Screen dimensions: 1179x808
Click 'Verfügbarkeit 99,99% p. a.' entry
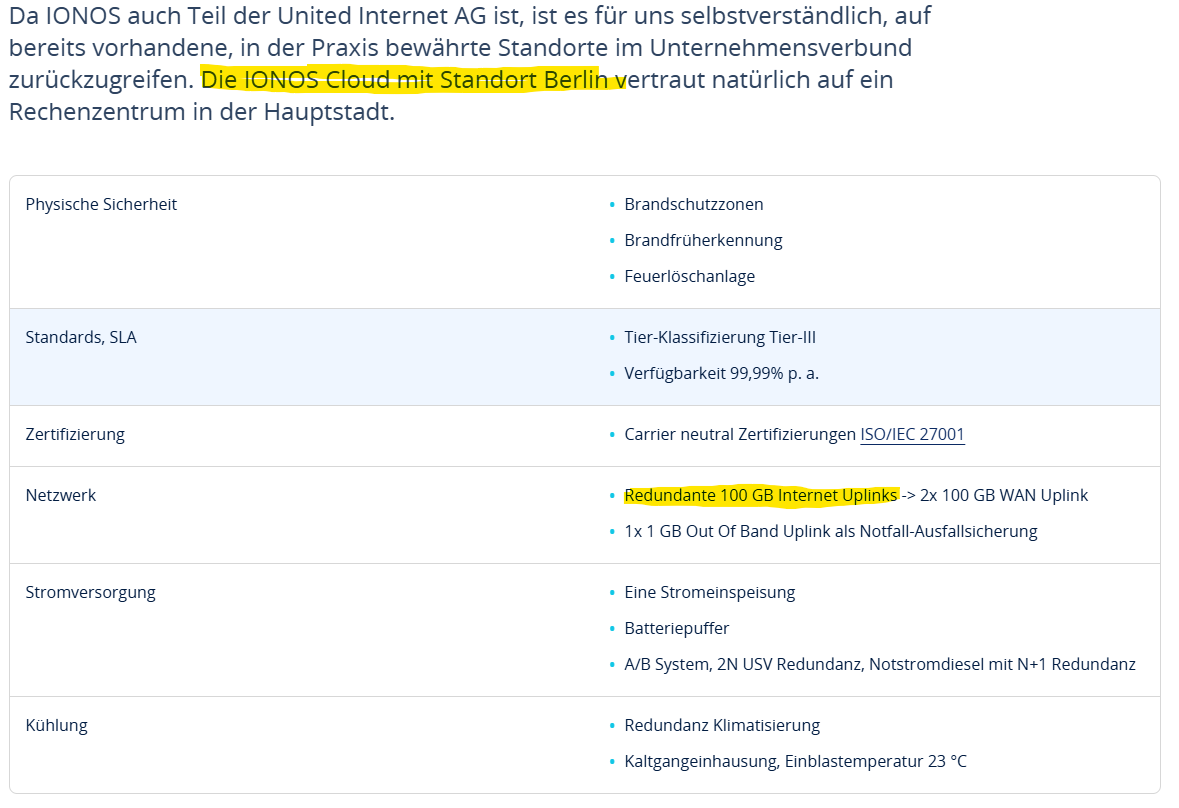pyautogui.click(x=721, y=374)
